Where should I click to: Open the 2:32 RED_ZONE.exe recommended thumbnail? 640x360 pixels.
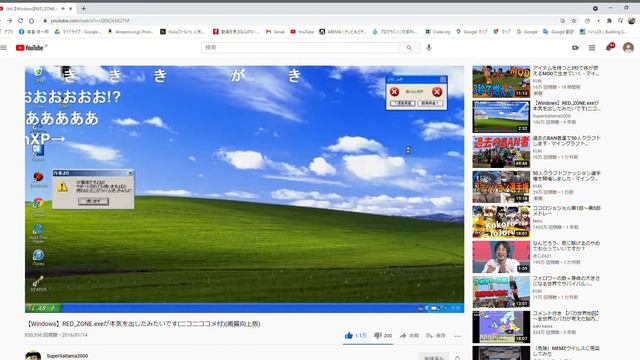pyautogui.click(x=501, y=117)
